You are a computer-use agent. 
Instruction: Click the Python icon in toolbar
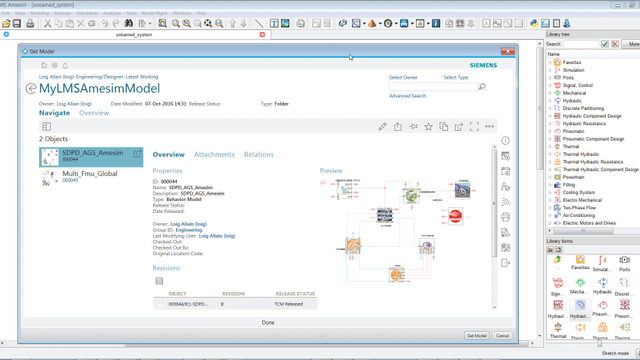point(534,24)
